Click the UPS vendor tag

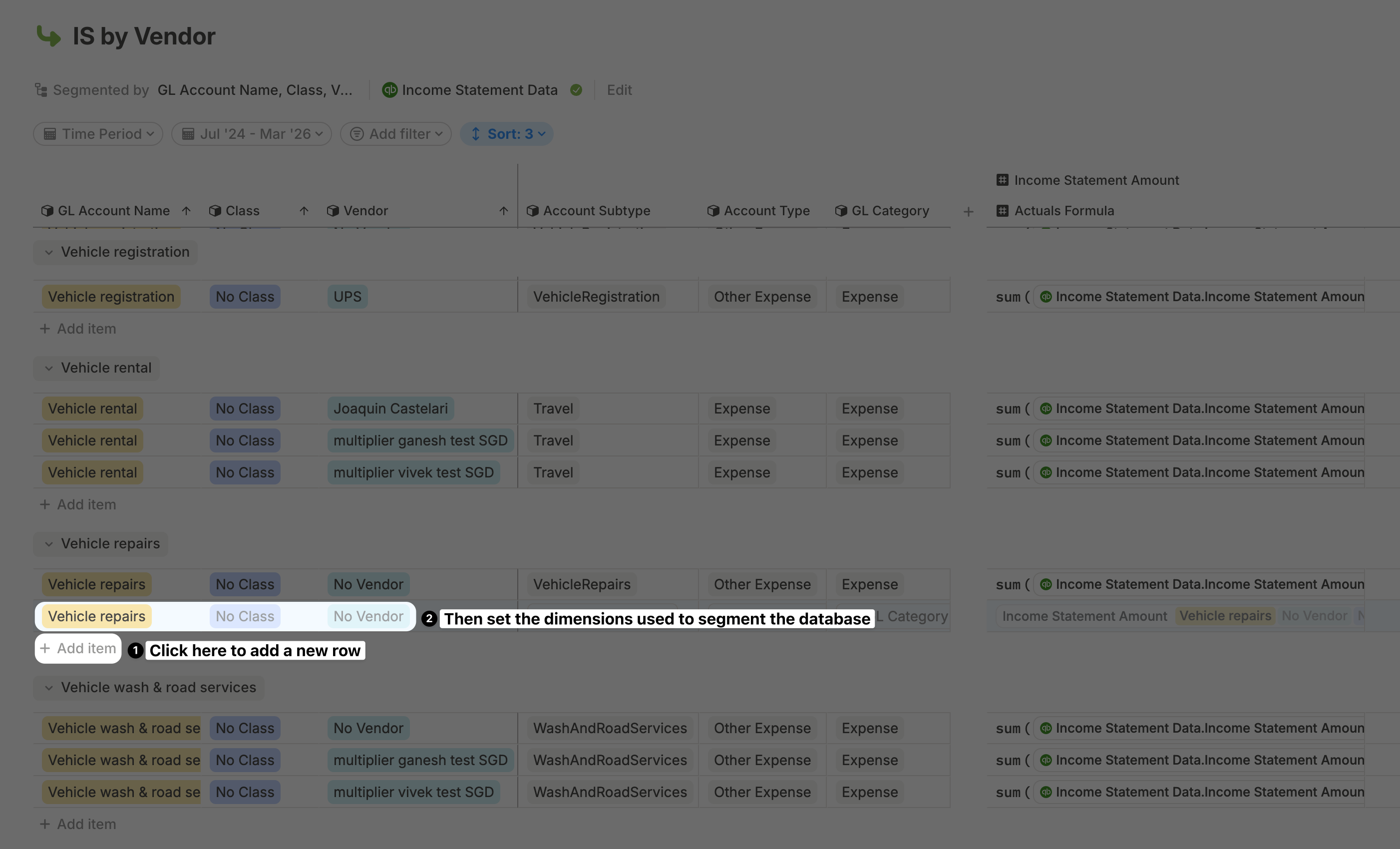[x=347, y=297]
